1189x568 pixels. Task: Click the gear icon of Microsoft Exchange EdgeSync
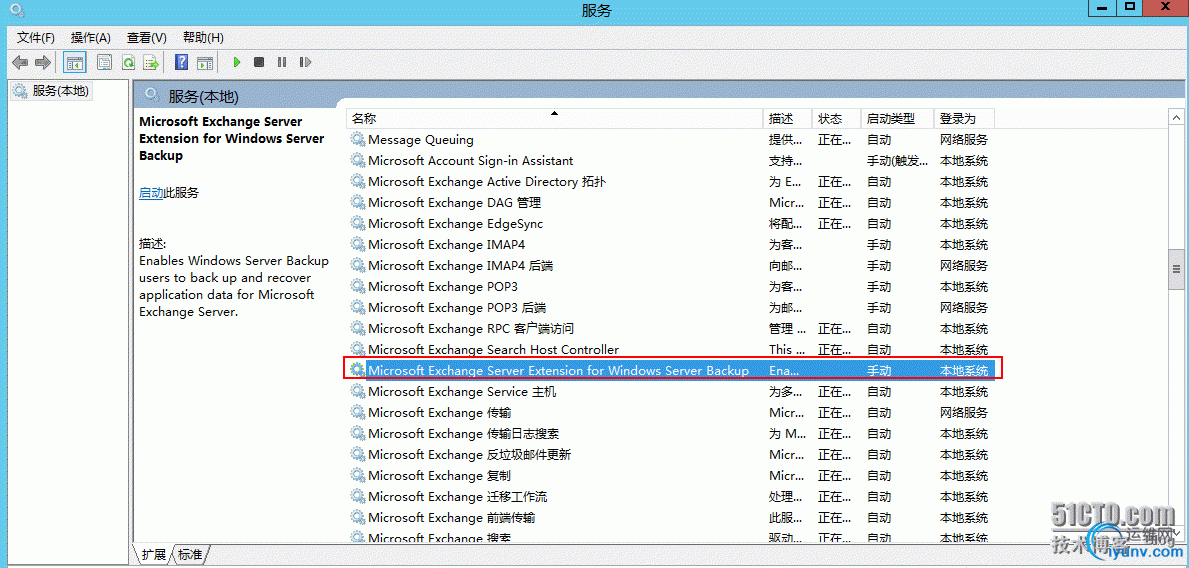[357, 224]
